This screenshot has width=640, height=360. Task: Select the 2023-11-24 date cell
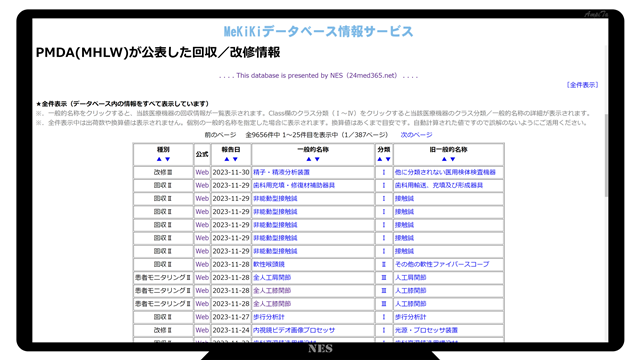(231, 330)
